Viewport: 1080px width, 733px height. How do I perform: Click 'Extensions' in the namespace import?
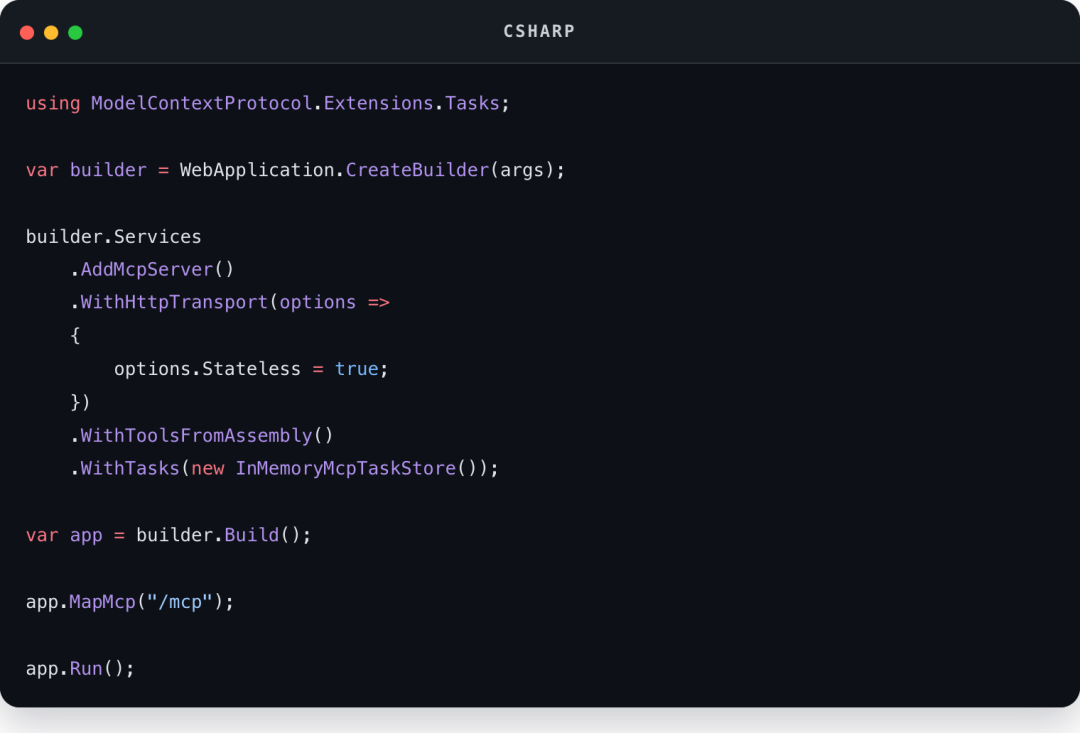(378, 103)
